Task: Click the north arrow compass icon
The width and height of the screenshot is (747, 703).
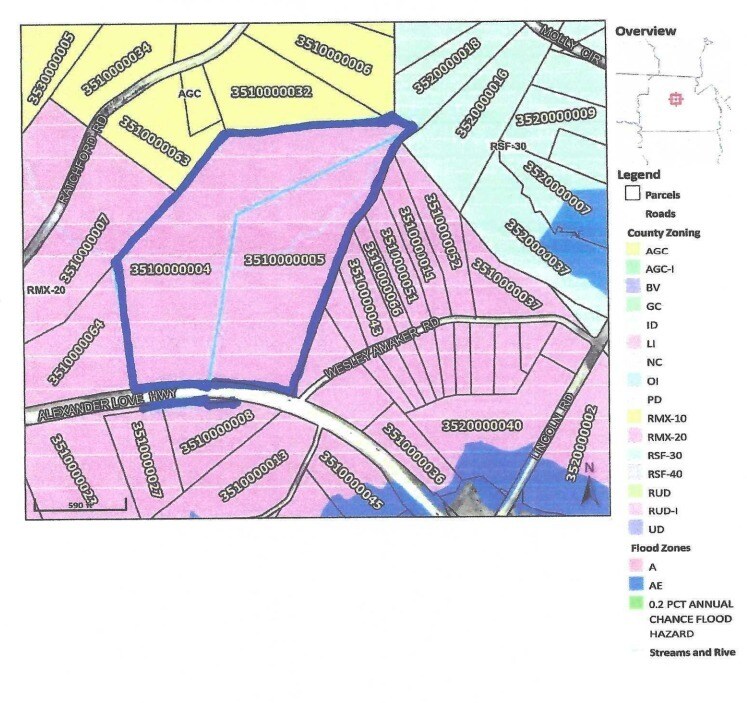Action: 590,486
